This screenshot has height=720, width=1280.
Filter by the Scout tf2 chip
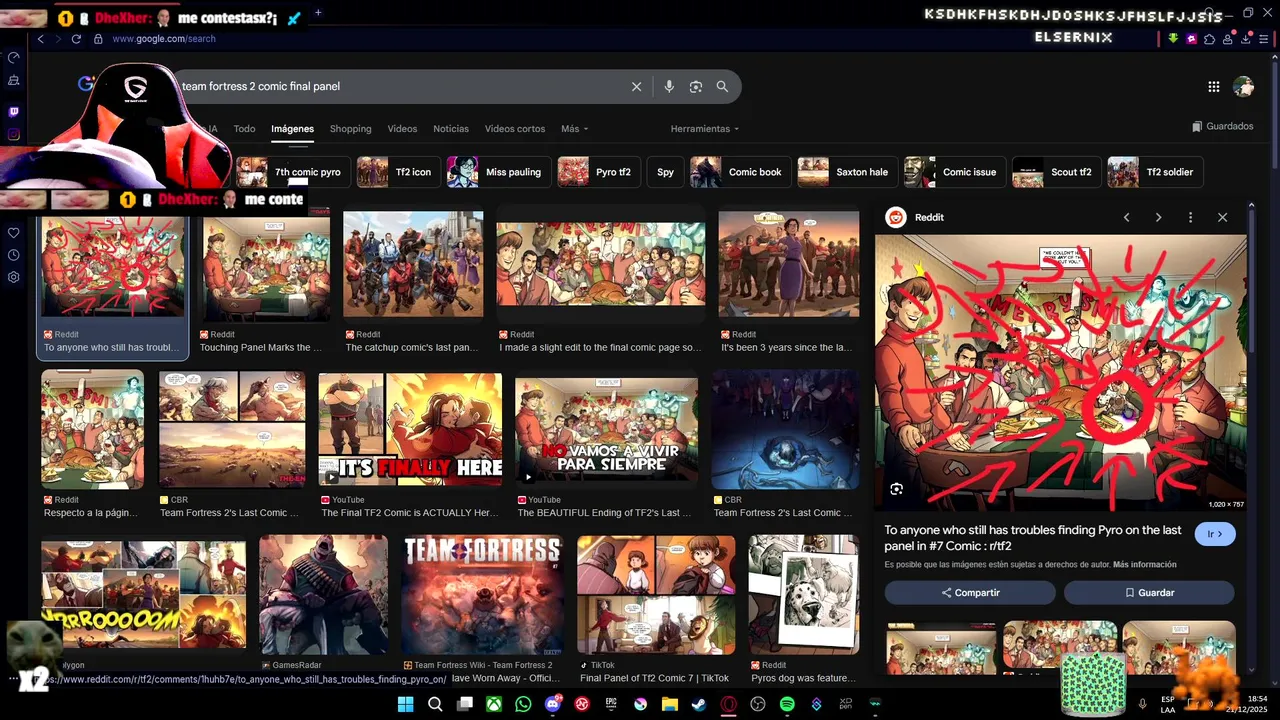[1056, 172]
